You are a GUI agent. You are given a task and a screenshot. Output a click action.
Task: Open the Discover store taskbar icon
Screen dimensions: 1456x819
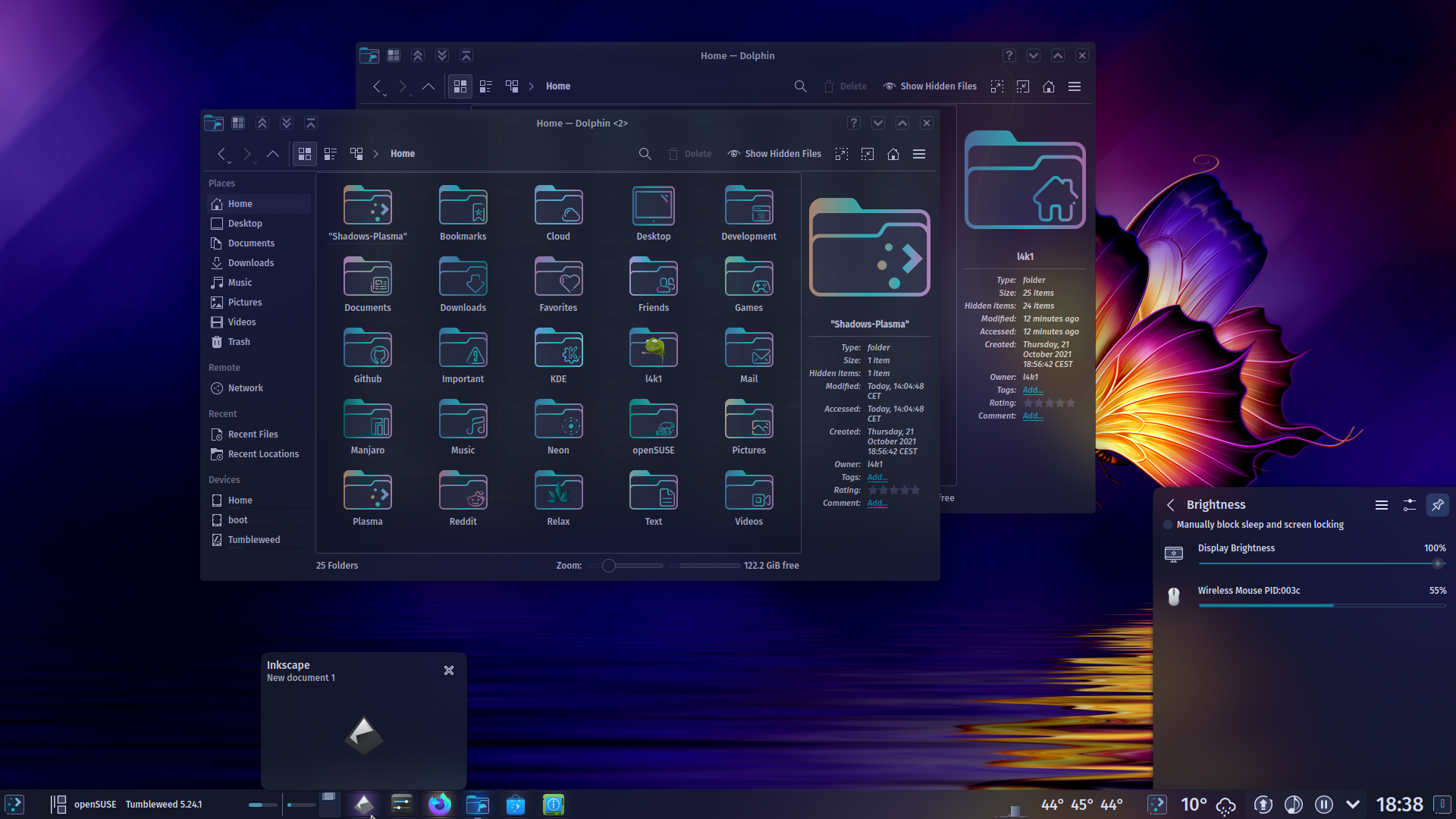[x=516, y=805]
